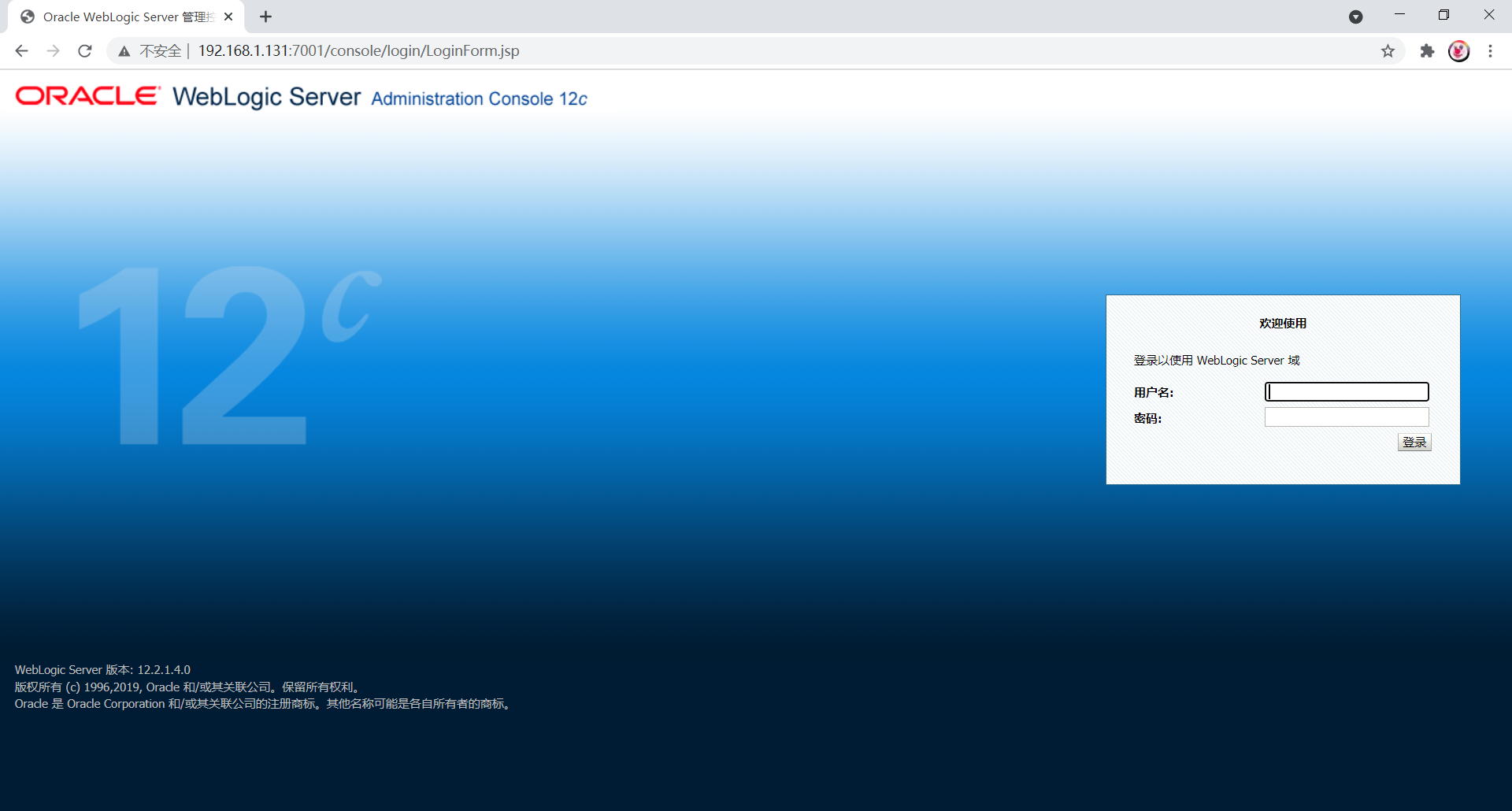Restore down the Chrome window
Screen dimensions: 1512x811
pos(1443,15)
